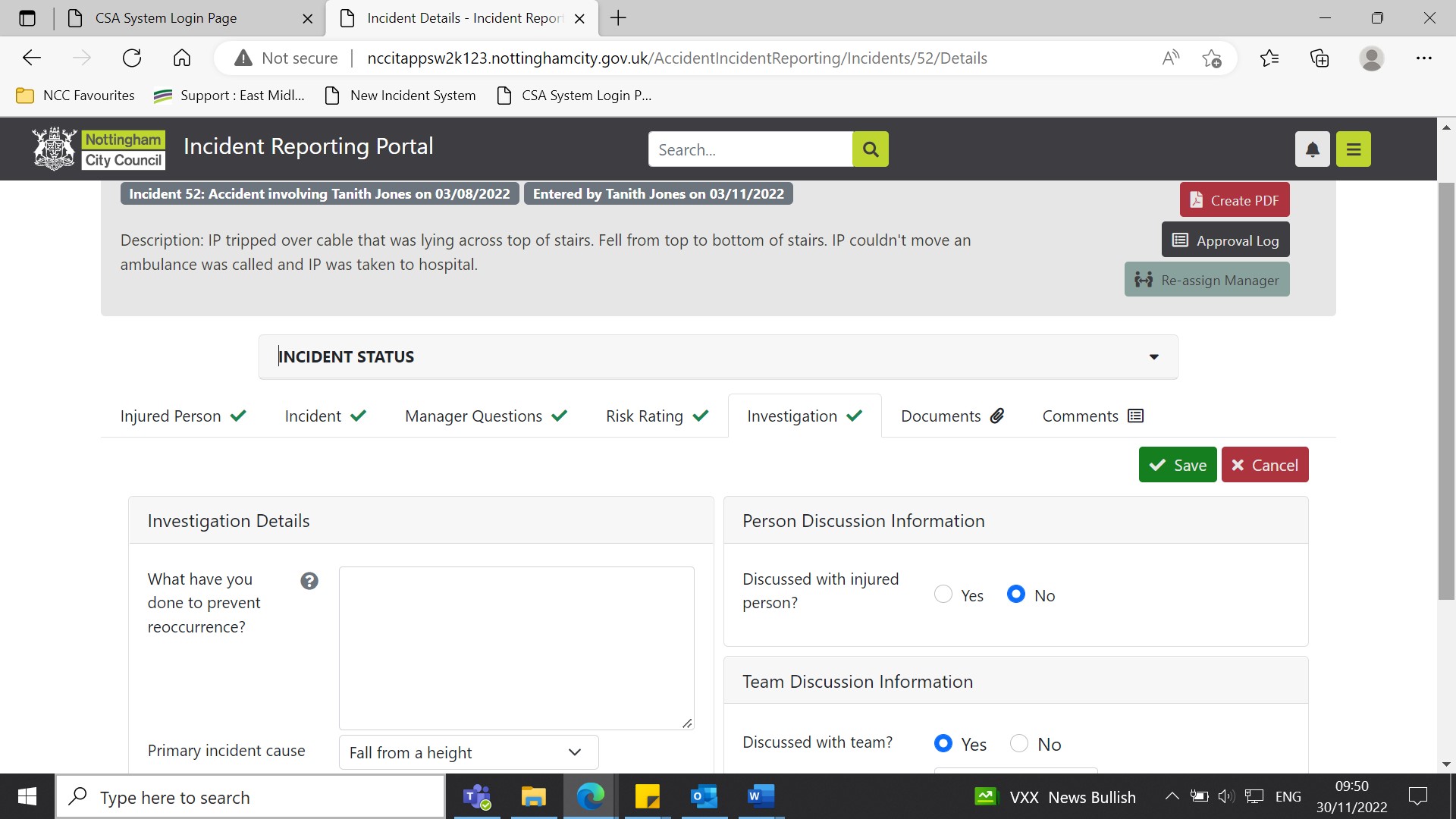The image size is (1456, 819).
Task: Click browser home icon
Action: coord(182,58)
